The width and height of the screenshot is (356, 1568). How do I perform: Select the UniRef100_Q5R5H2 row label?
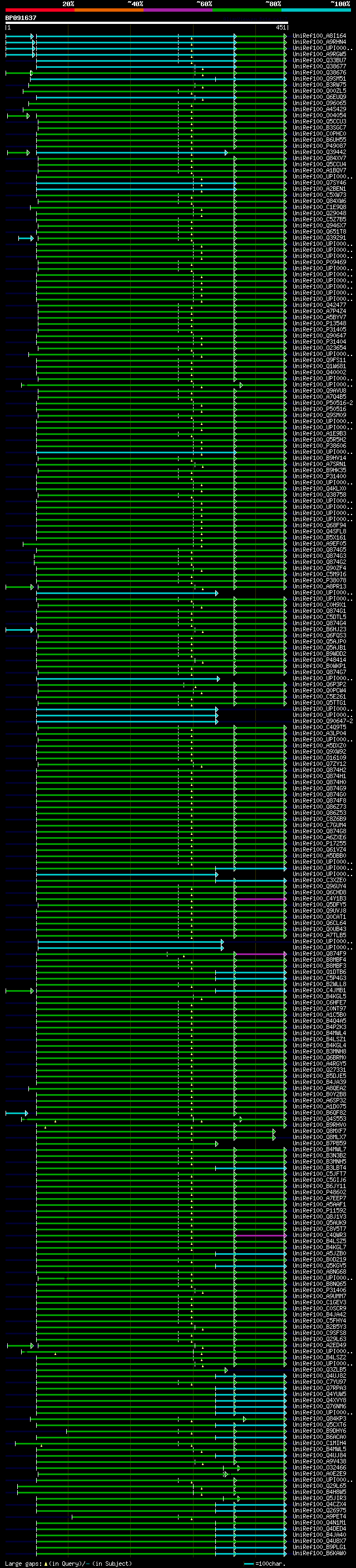click(319, 439)
